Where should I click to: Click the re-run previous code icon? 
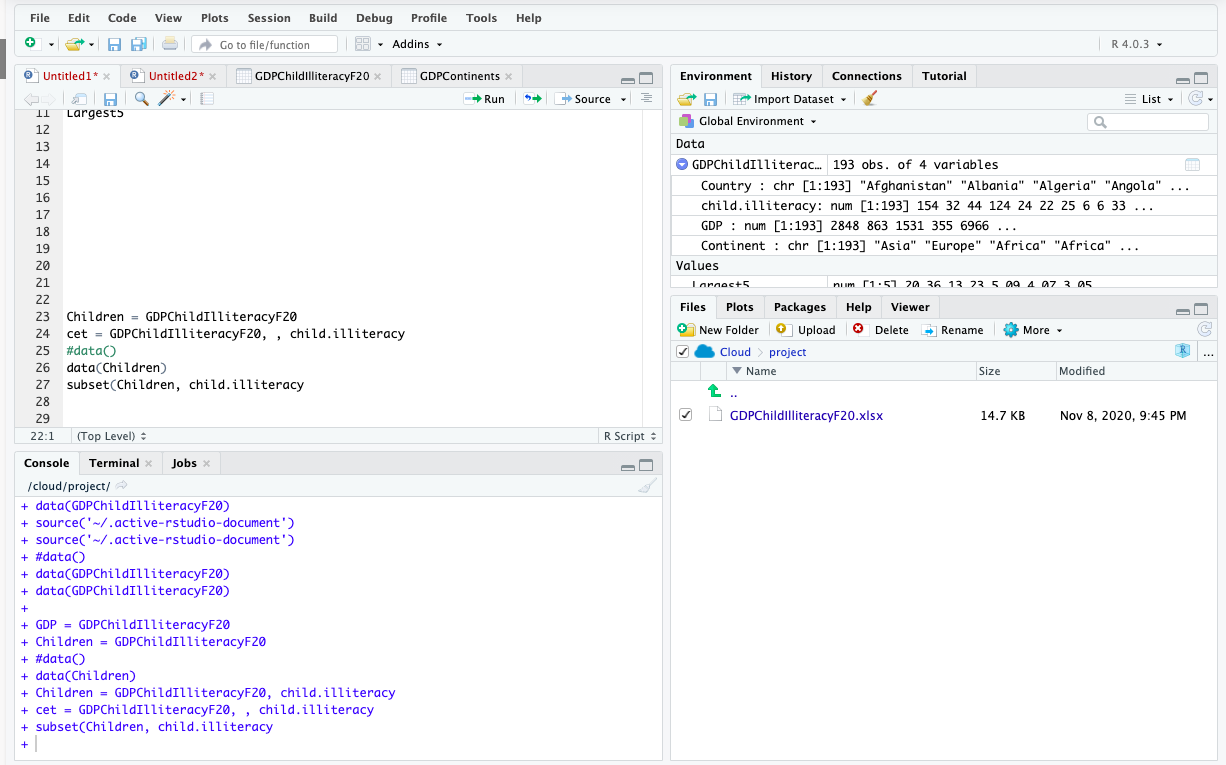pos(532,99)
